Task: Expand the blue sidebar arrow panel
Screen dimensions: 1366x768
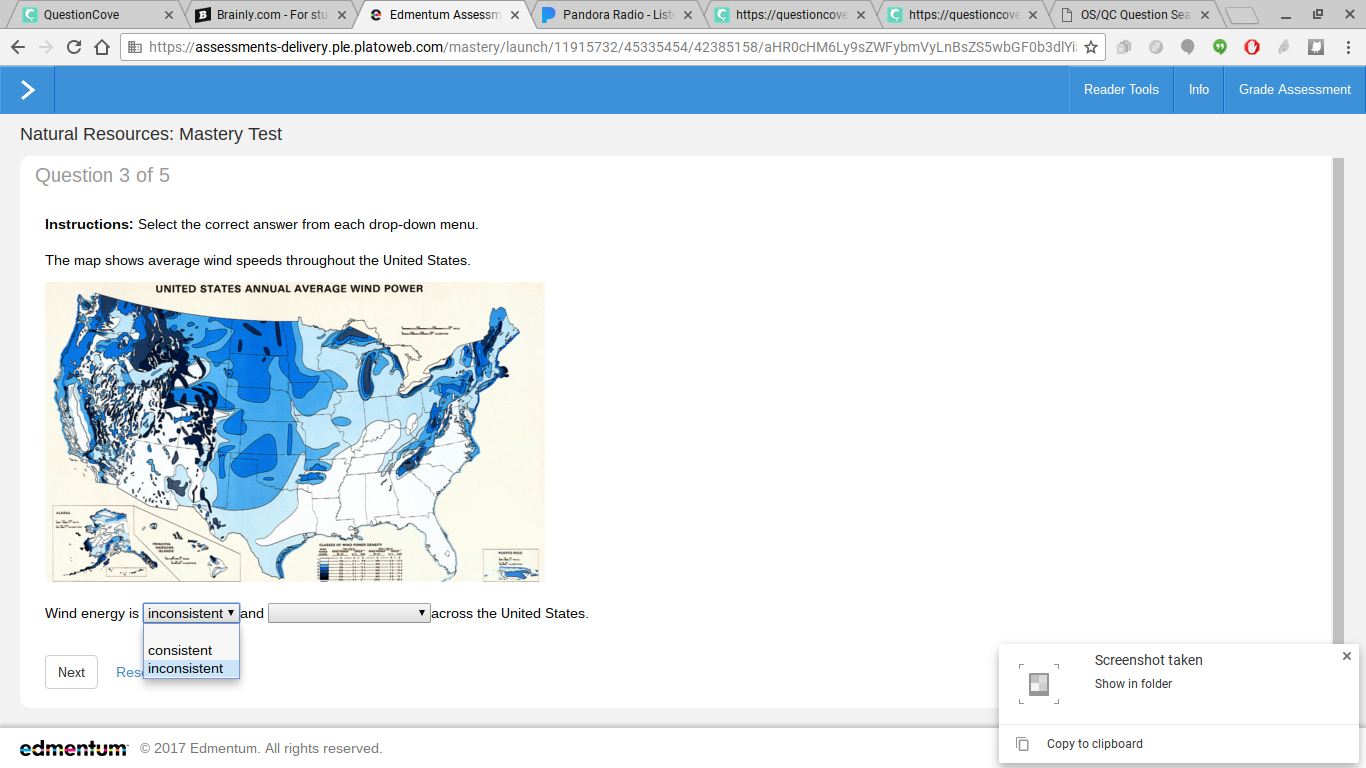Action: coord(27,90)
